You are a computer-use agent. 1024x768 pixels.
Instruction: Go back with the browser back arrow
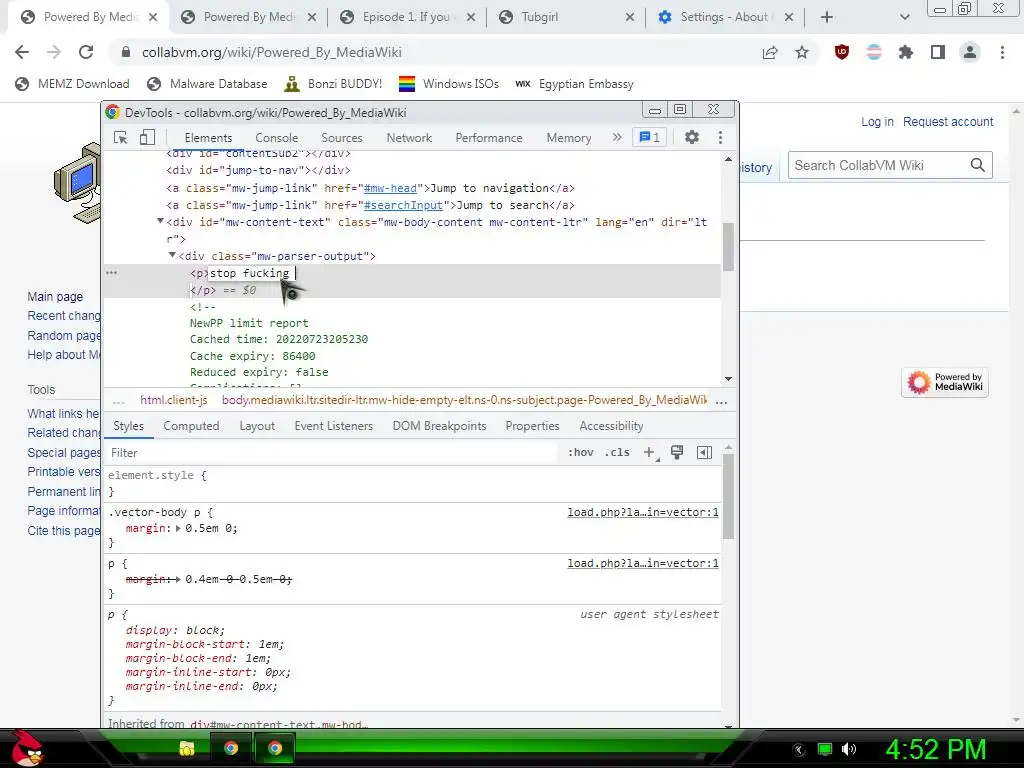(22, 52)
